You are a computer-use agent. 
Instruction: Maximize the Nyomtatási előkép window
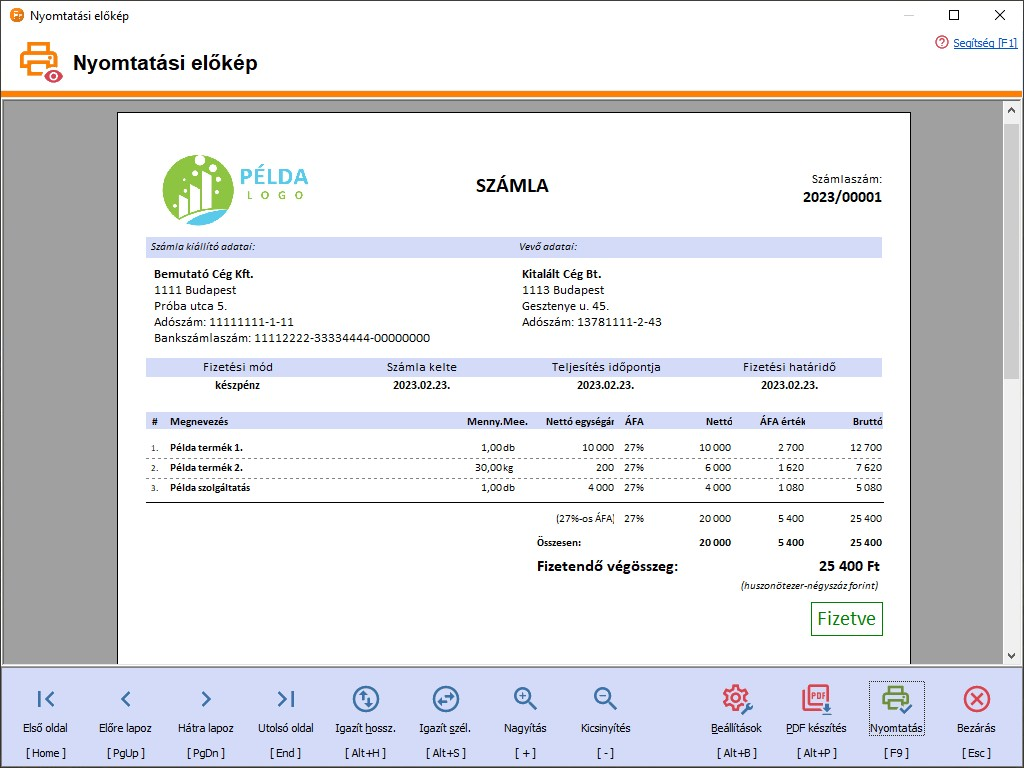tap(954, 15)
